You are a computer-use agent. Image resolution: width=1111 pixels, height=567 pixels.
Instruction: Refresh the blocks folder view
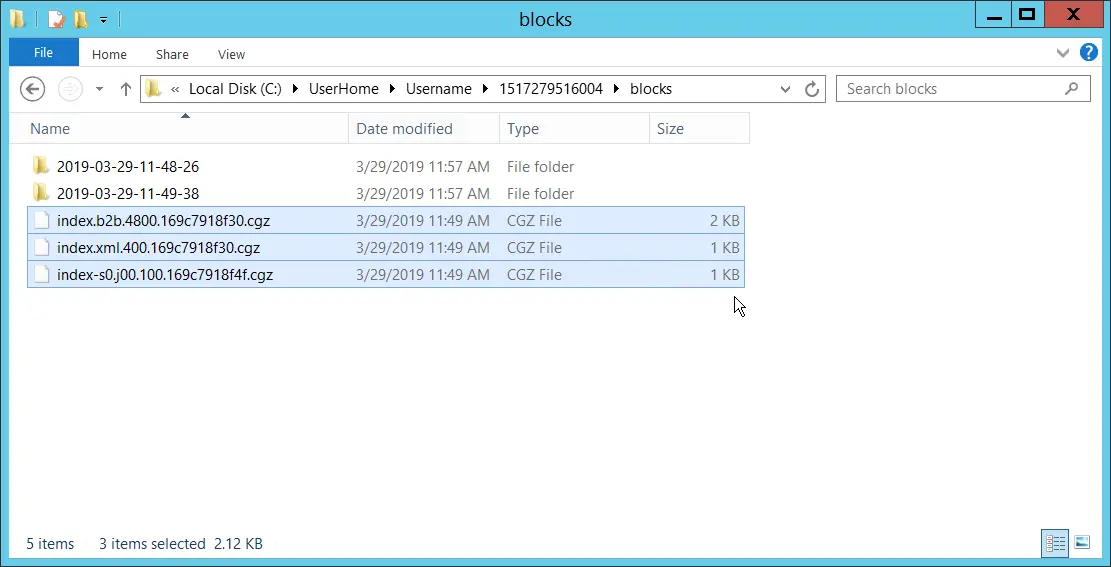812,89
